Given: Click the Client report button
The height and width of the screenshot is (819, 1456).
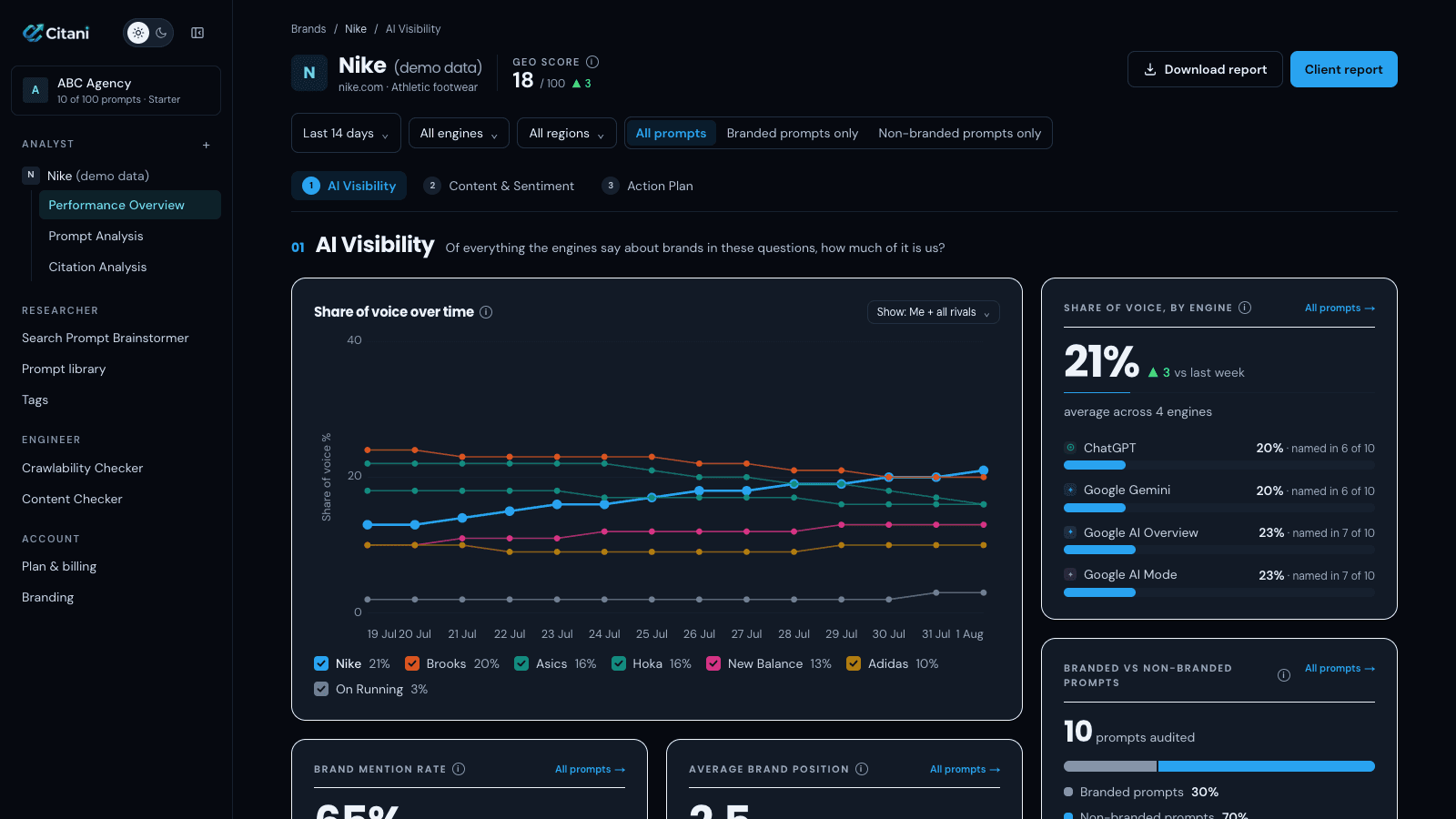Looking at the screenshot, I should click(1344, 69).
